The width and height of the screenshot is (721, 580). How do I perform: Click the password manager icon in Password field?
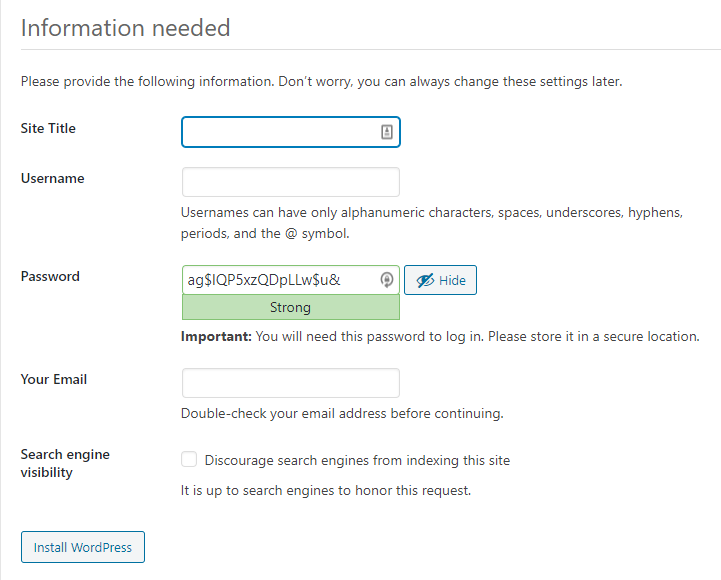point(387,280)
